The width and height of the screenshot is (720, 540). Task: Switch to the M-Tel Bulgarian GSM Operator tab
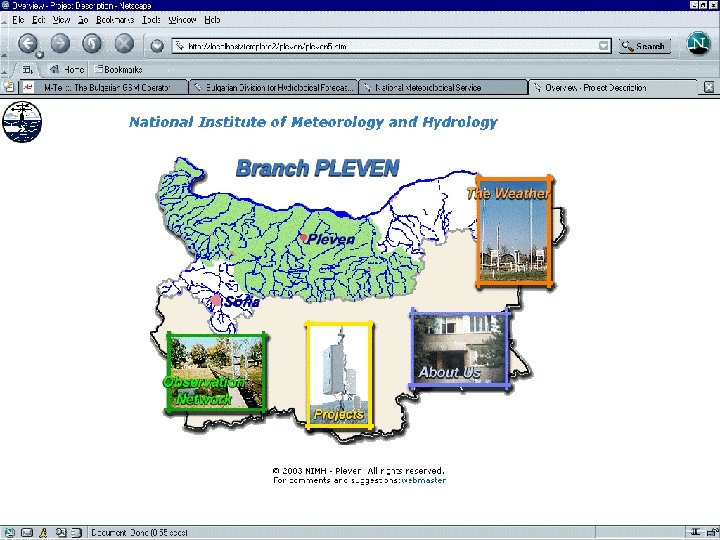[x=104, y=87]
